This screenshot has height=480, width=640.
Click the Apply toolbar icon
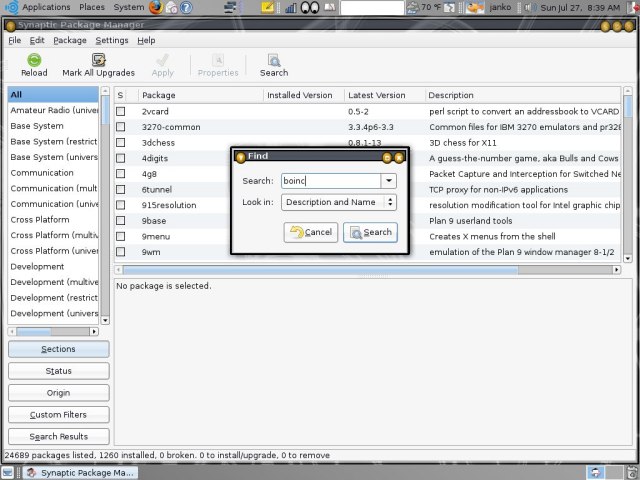coord(162,60)
